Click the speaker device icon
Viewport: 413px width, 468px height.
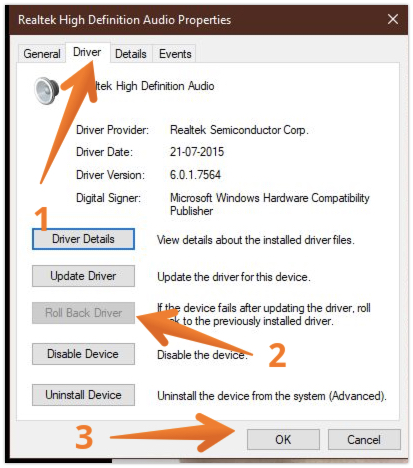pyautogui.click(x=47, y=90)
